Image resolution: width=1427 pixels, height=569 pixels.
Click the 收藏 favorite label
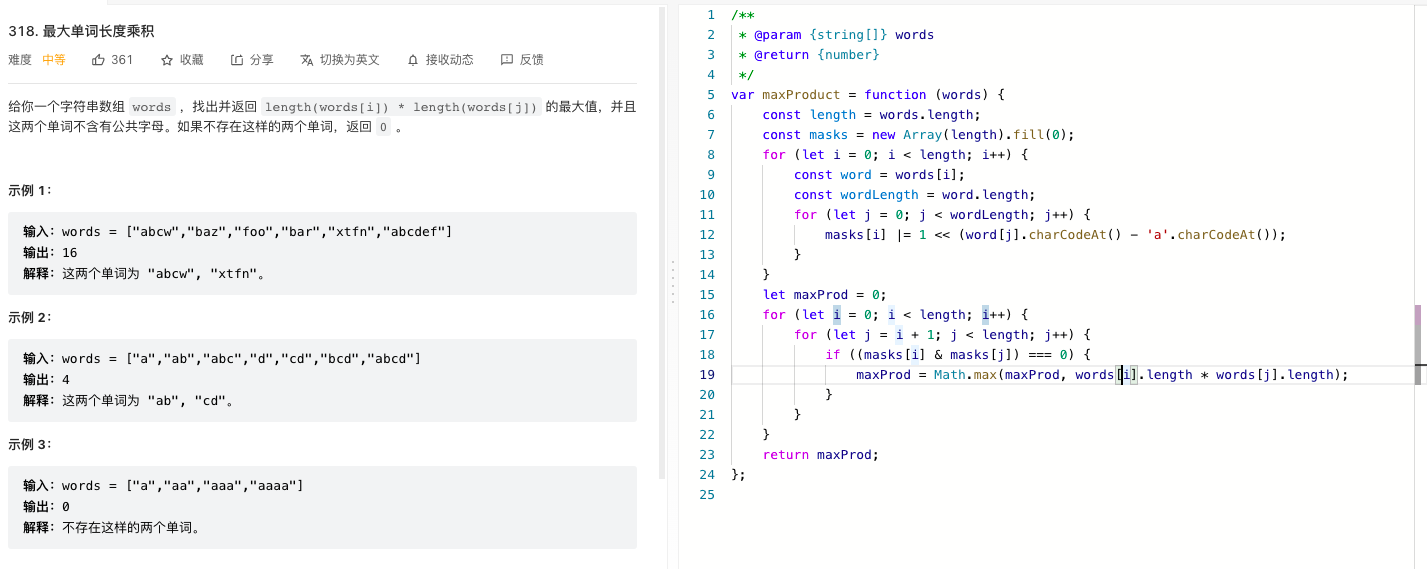coord(192,60)
